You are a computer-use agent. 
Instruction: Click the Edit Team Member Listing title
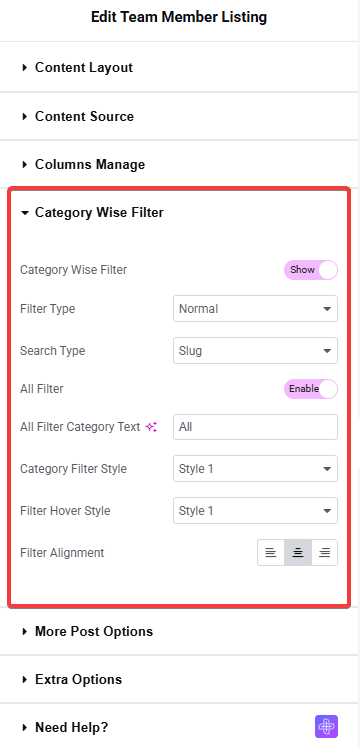(x=179, y=17)
